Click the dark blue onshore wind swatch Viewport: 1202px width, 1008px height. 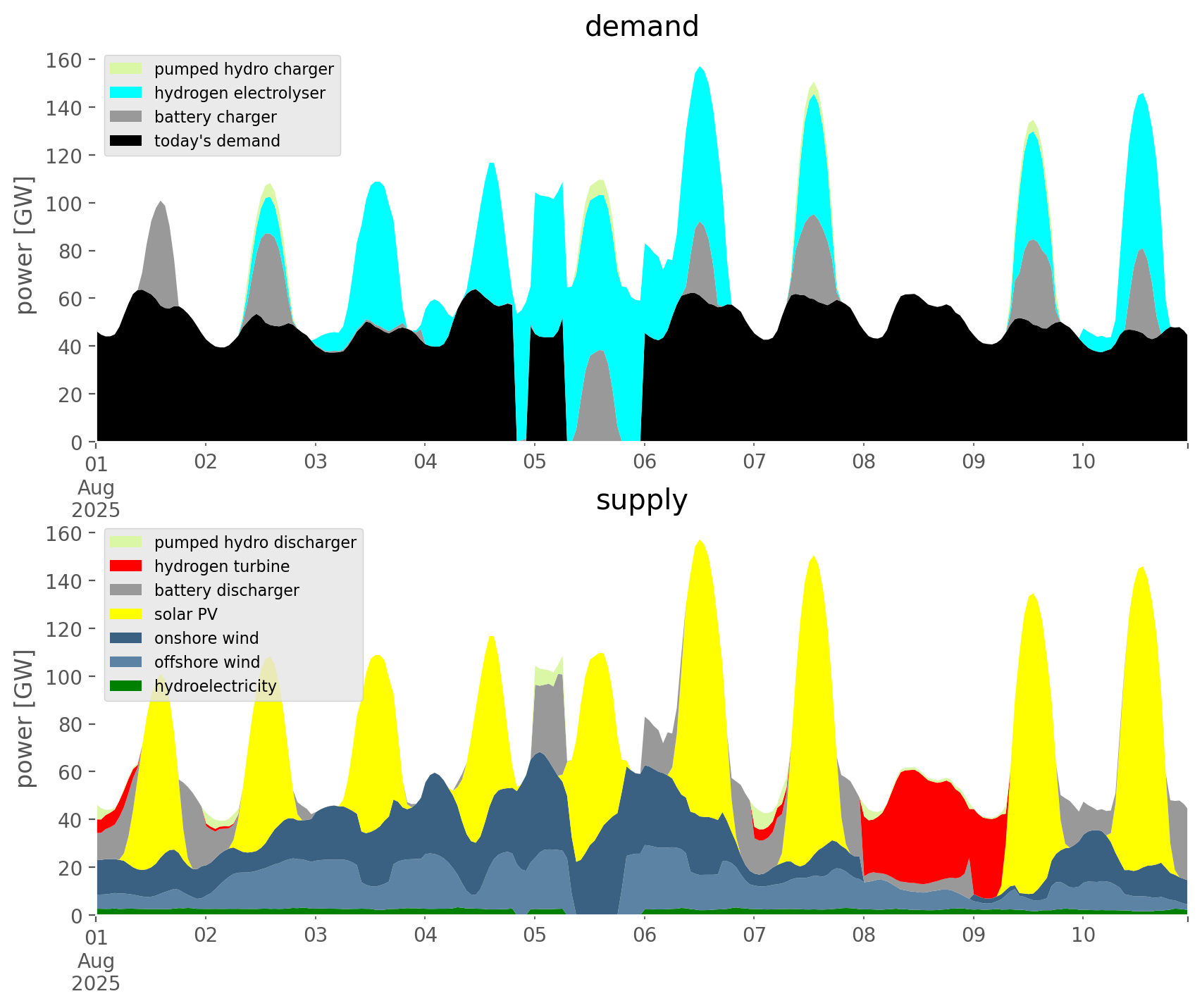(x=126, y=638)
